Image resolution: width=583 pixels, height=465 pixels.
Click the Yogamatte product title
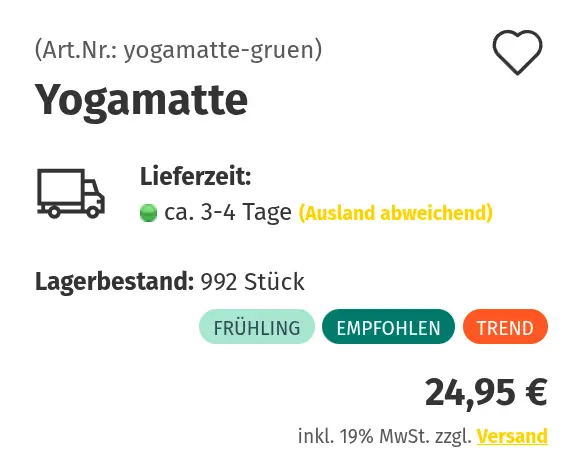click(141, 100)
